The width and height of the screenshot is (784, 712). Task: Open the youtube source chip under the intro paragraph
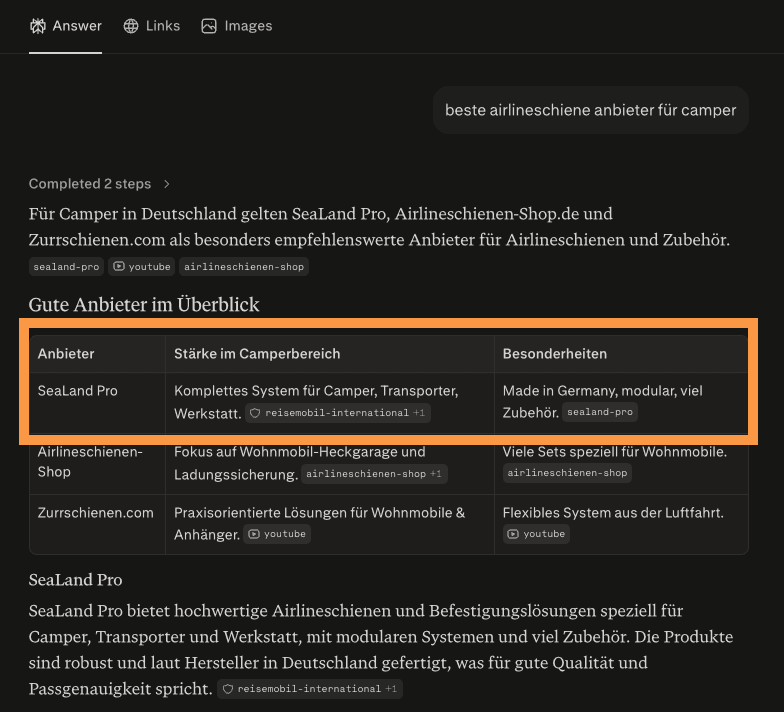point(142,266)
